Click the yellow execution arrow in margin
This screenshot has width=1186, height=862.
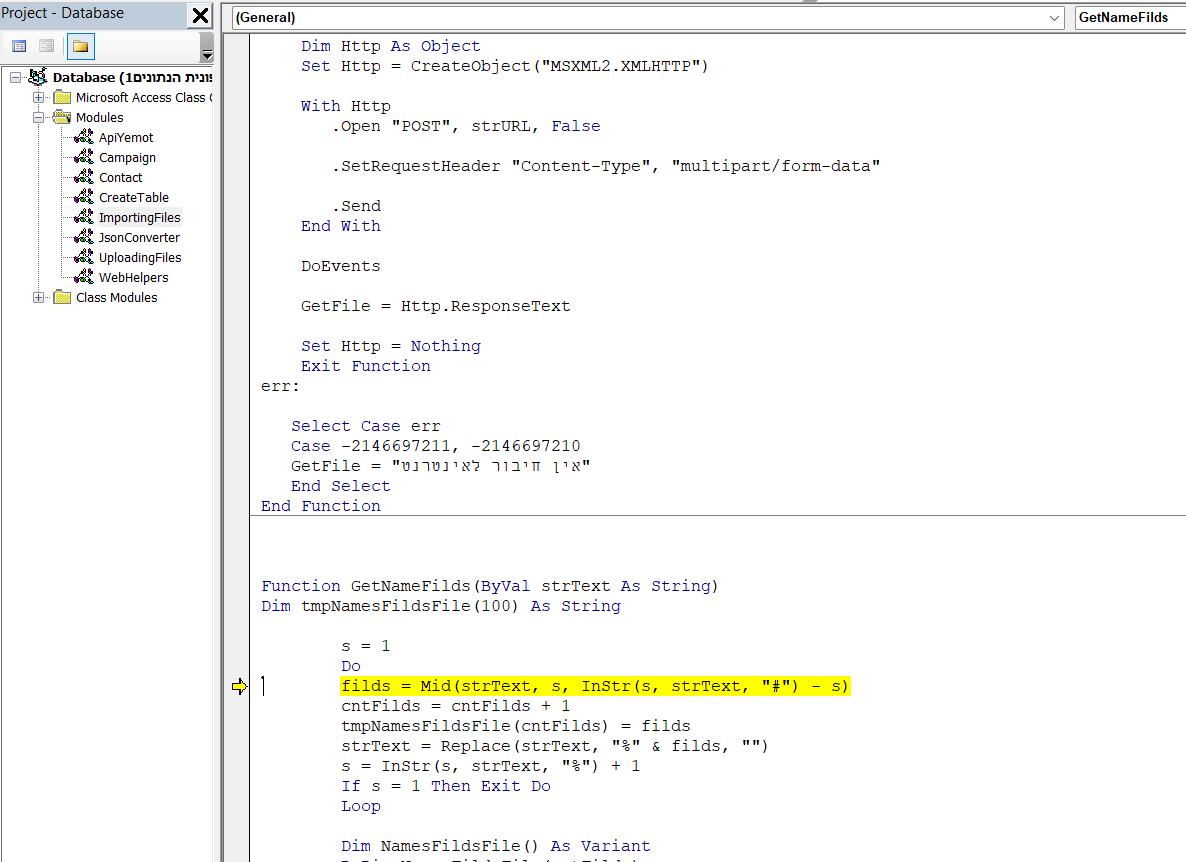239,686
